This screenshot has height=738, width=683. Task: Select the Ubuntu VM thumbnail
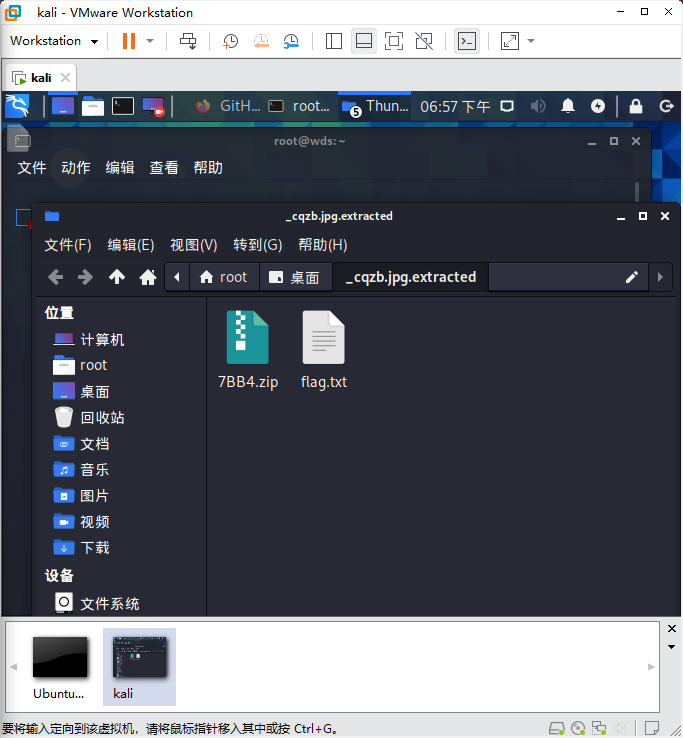[60, 667]
